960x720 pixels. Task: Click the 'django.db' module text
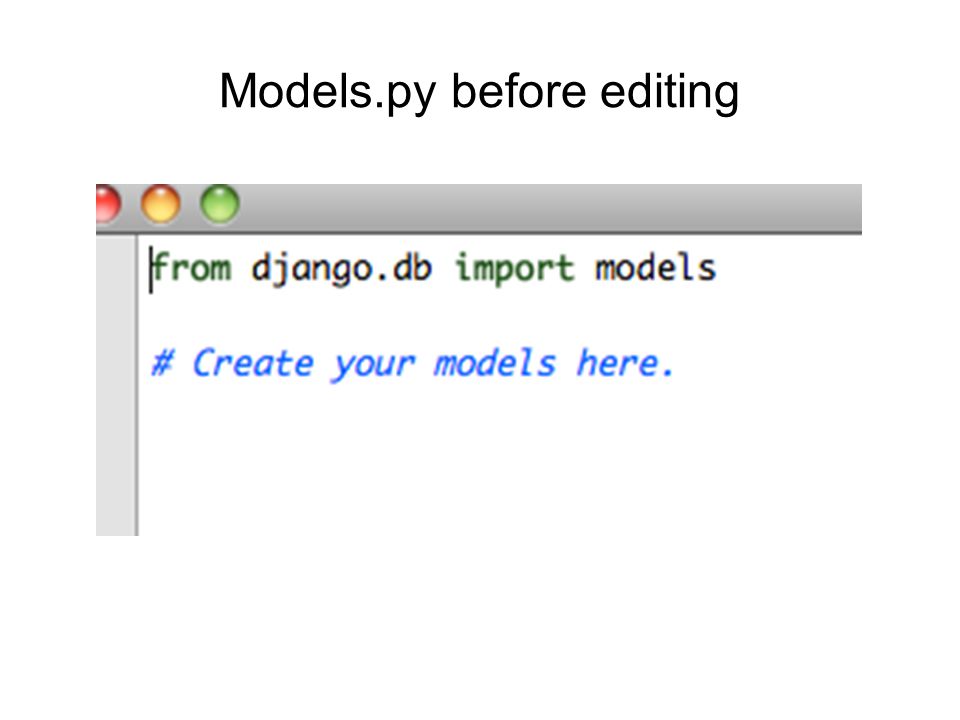pos(342,268)
